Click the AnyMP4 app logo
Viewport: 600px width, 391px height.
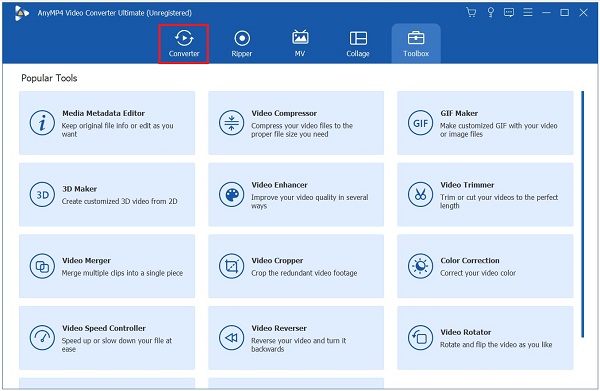point(21,13)
